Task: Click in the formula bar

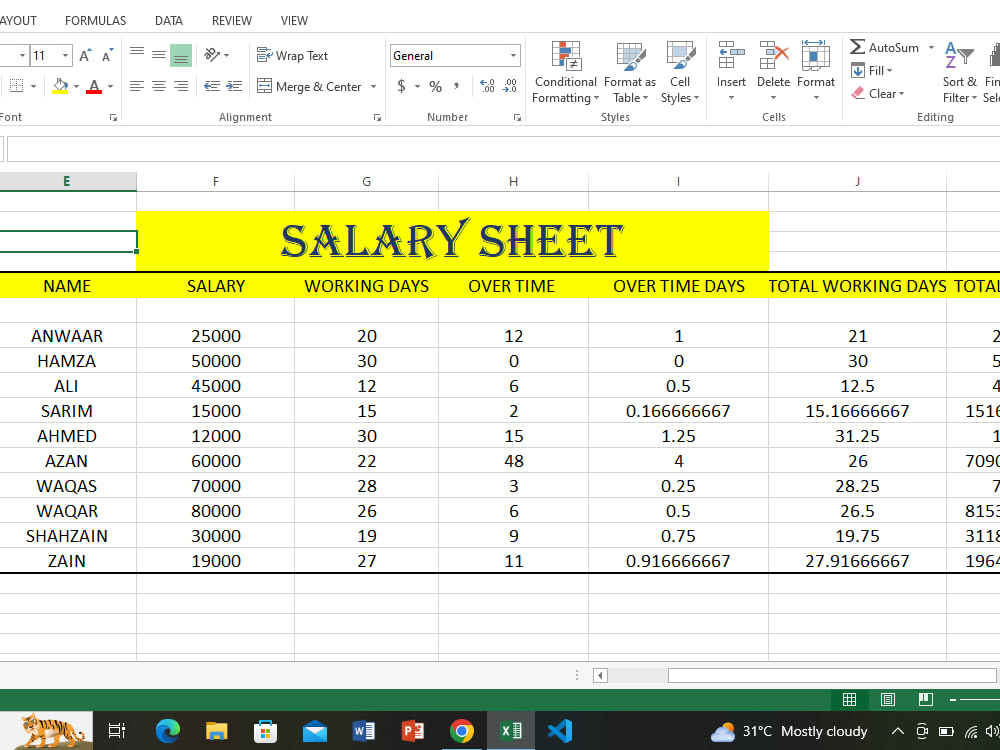Action: (503, 149)
